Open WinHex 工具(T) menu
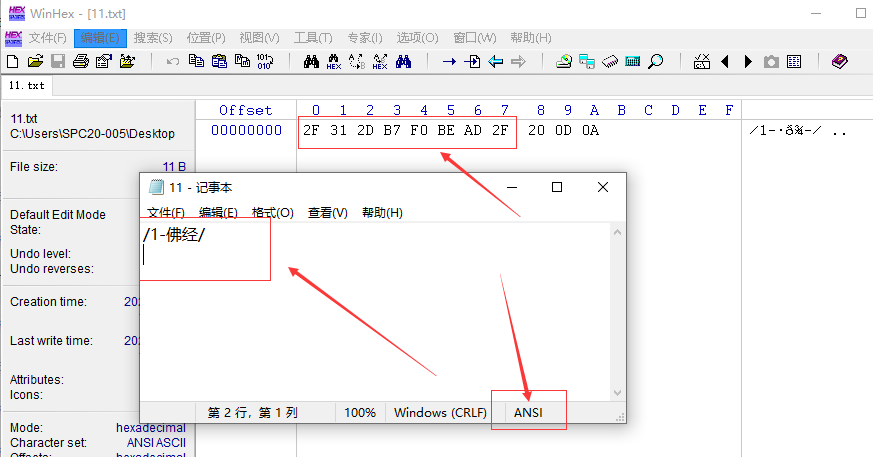 [x=313, y=38]
